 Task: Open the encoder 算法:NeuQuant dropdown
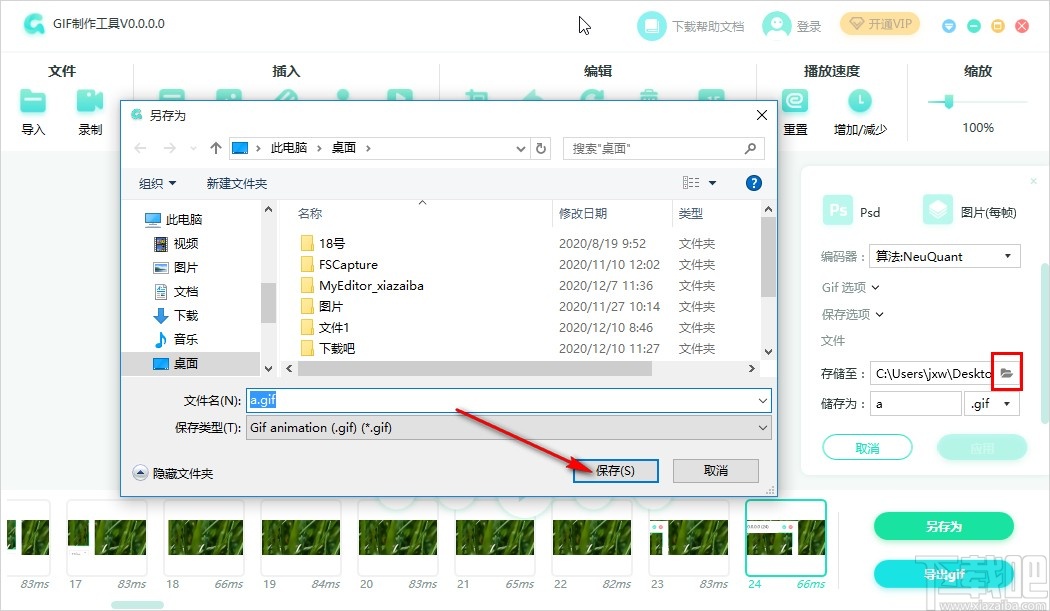click(944, 256)
